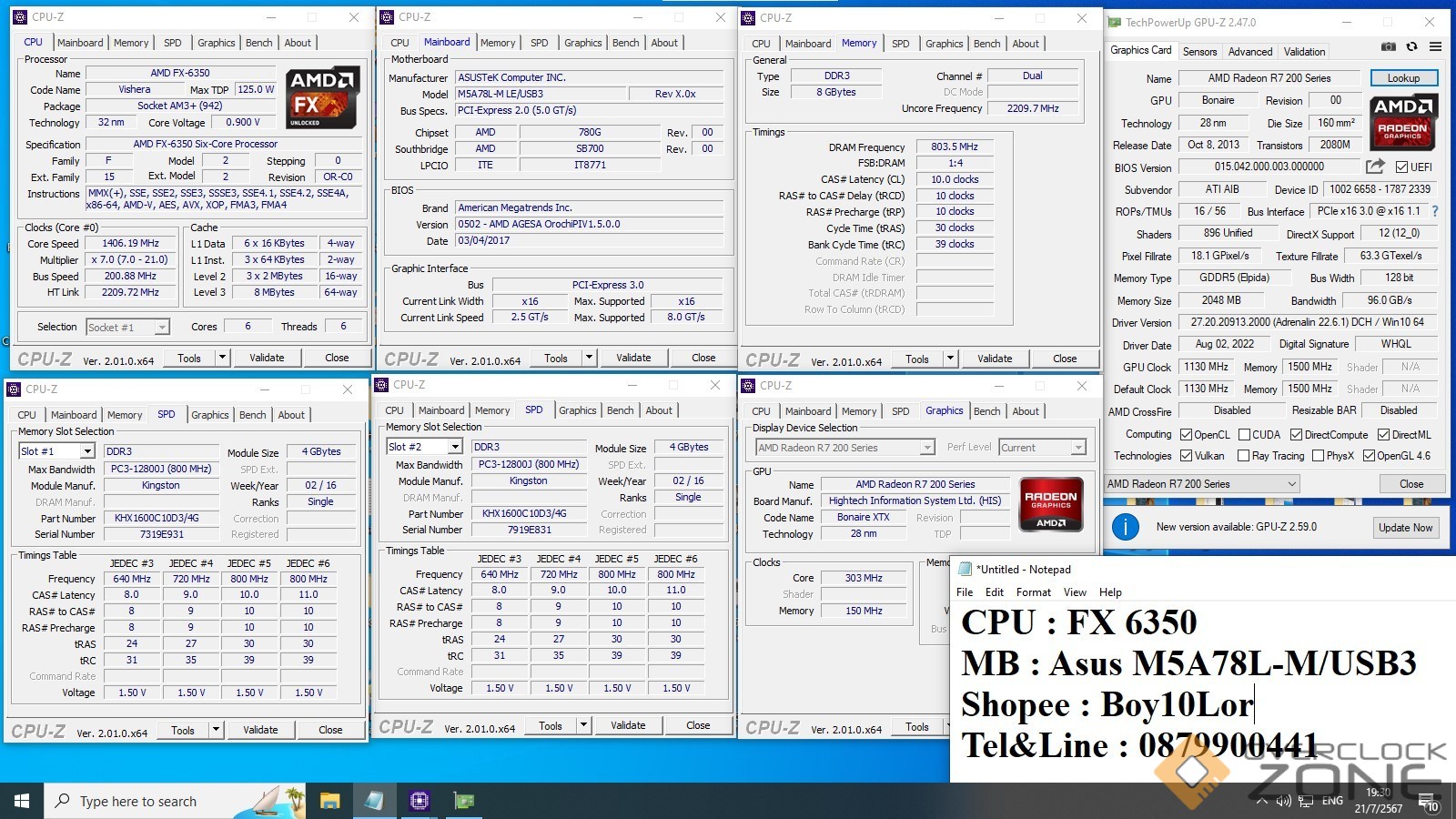Screen dimensions: 1456x819
Task: Click the Windows Start button
Action: (22, 801)
